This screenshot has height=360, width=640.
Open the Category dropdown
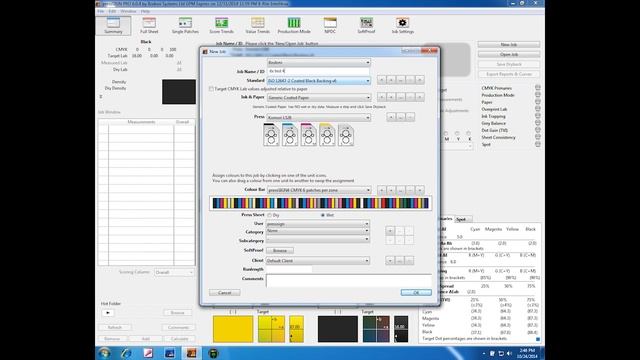click(318, 231)
